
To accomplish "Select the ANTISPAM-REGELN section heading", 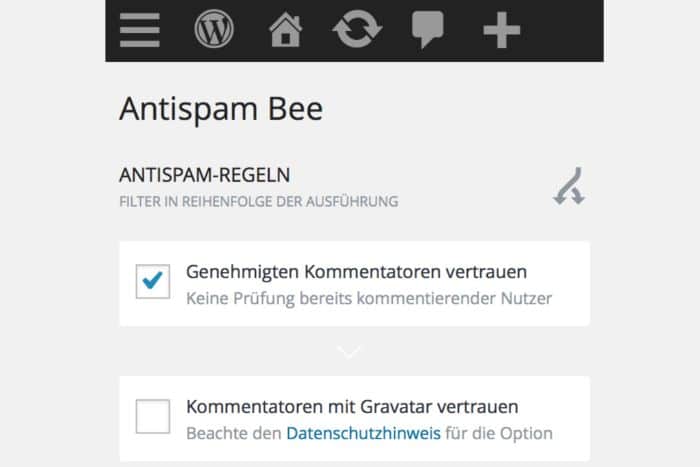I will point(204,175).
